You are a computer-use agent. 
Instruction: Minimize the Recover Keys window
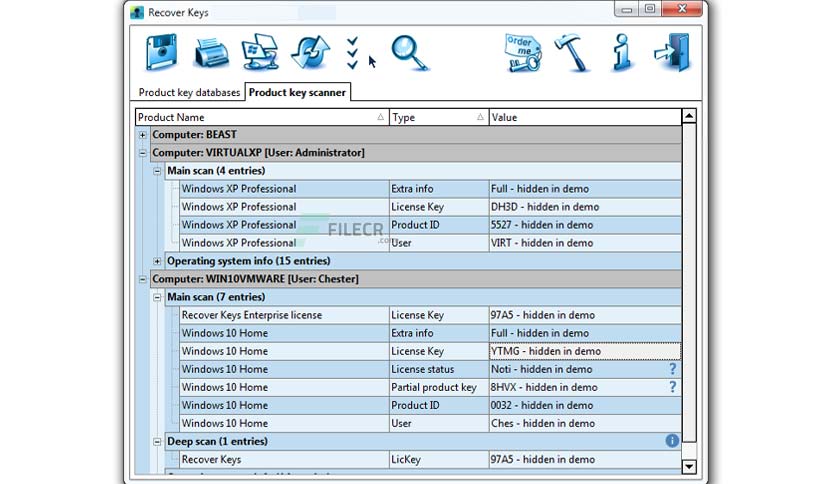coord(626,9)
